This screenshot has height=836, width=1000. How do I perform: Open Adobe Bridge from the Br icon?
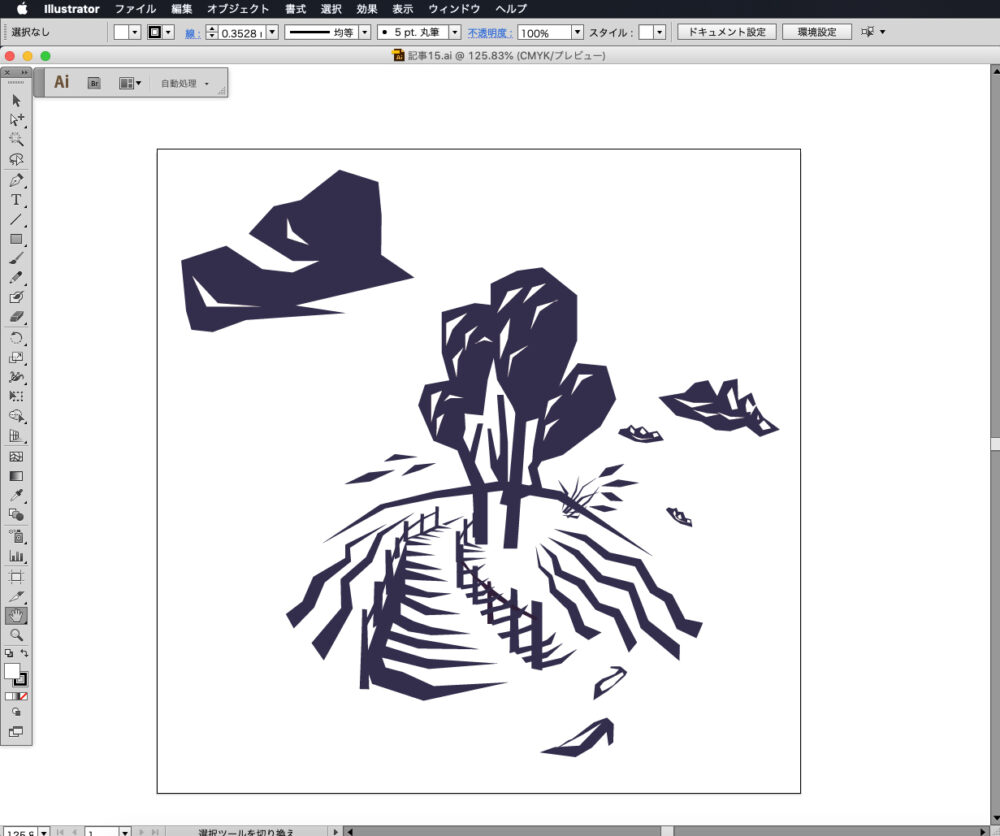94,83
